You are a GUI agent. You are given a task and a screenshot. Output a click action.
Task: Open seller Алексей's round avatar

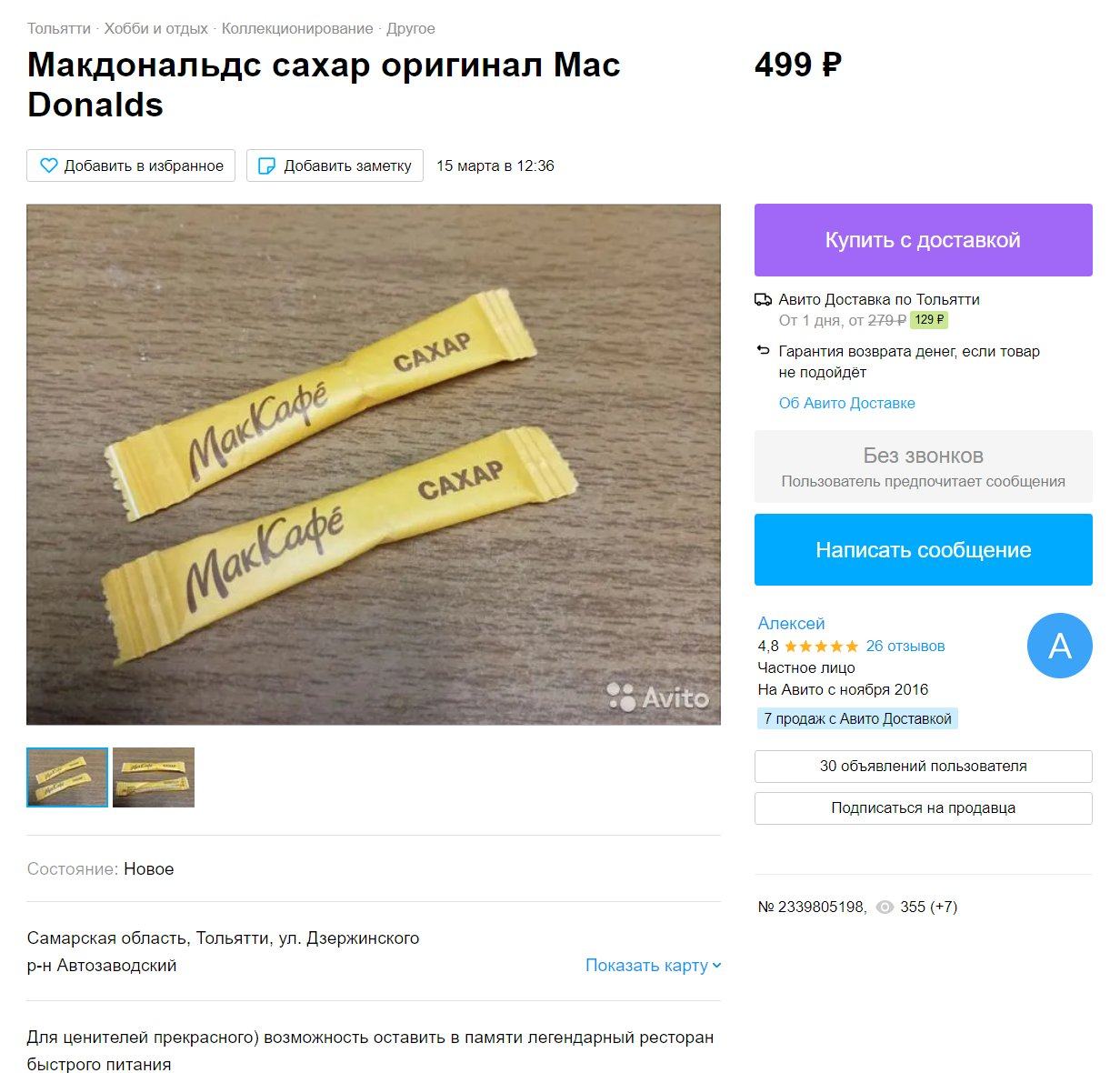[1059, 646]
